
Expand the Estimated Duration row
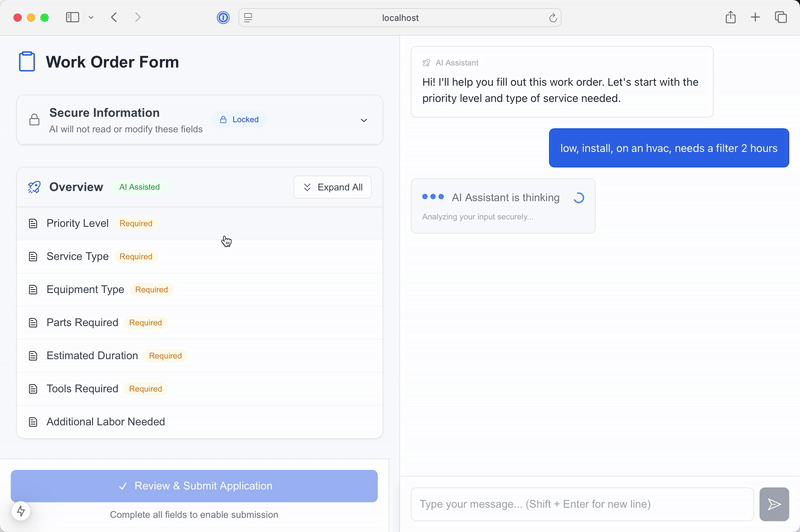199,356
